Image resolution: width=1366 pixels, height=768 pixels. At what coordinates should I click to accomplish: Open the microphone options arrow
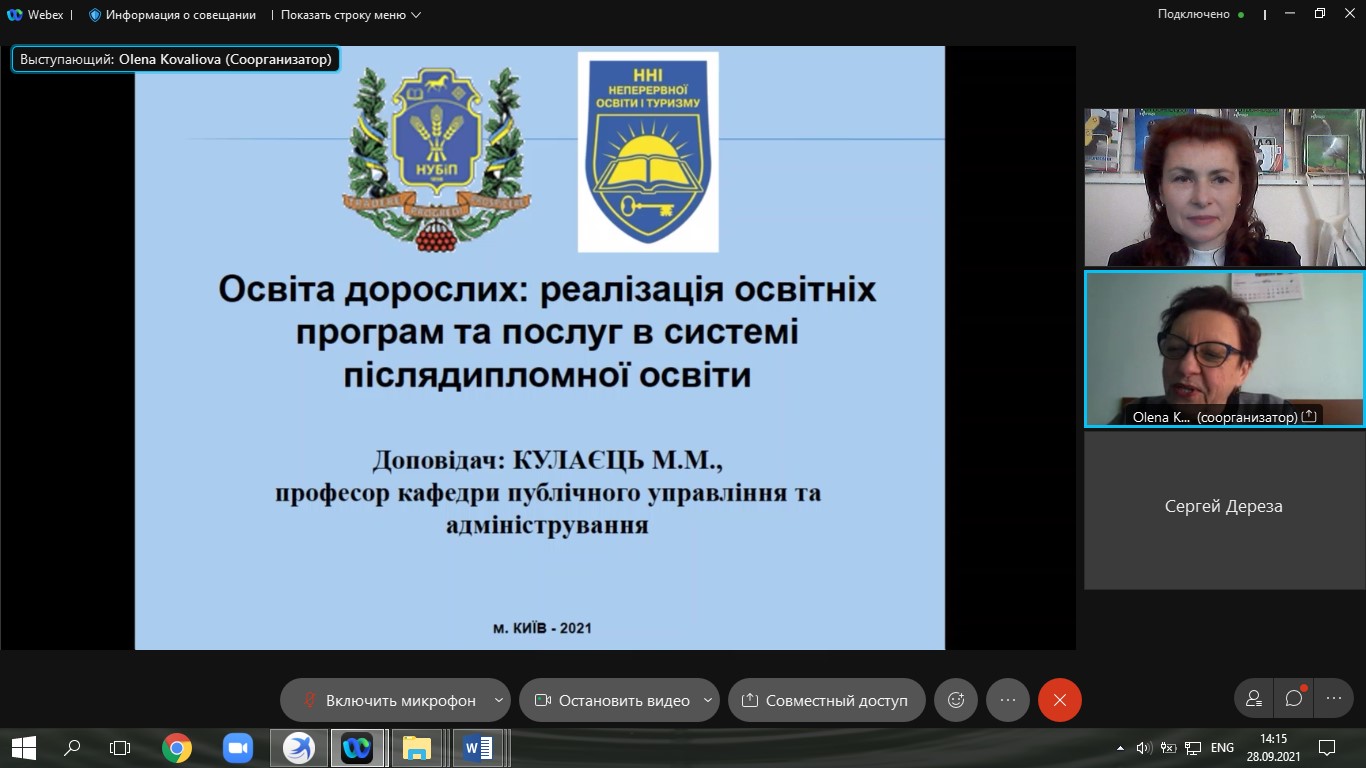click(499, 700)
